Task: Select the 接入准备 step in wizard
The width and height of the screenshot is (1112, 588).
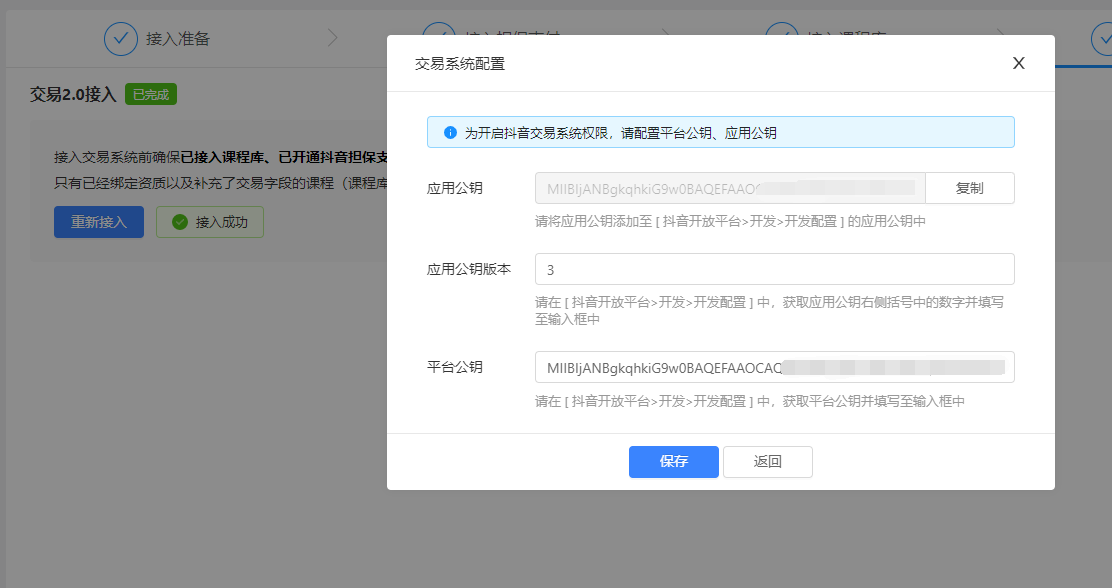Action: click(157, 39)
